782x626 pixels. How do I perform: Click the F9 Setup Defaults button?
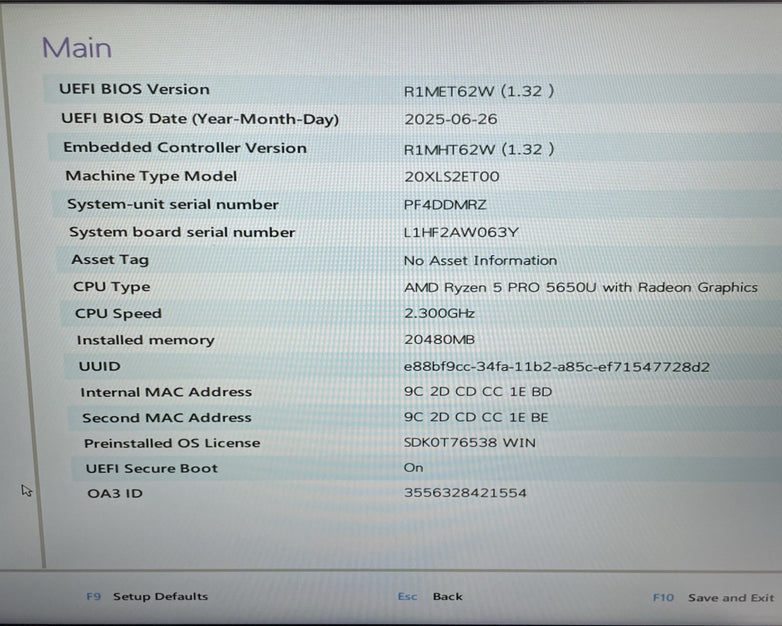(x=147, y=597)
